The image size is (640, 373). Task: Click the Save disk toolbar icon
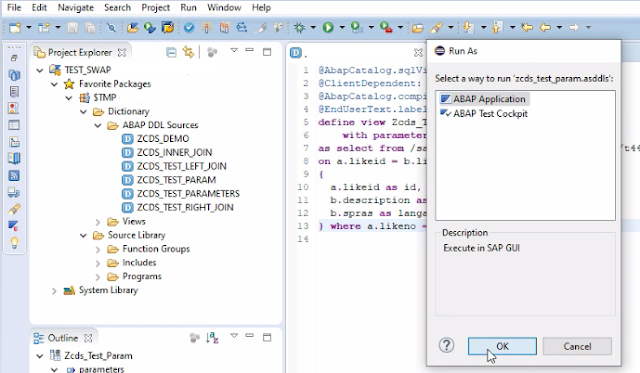[x=73, y=27]
